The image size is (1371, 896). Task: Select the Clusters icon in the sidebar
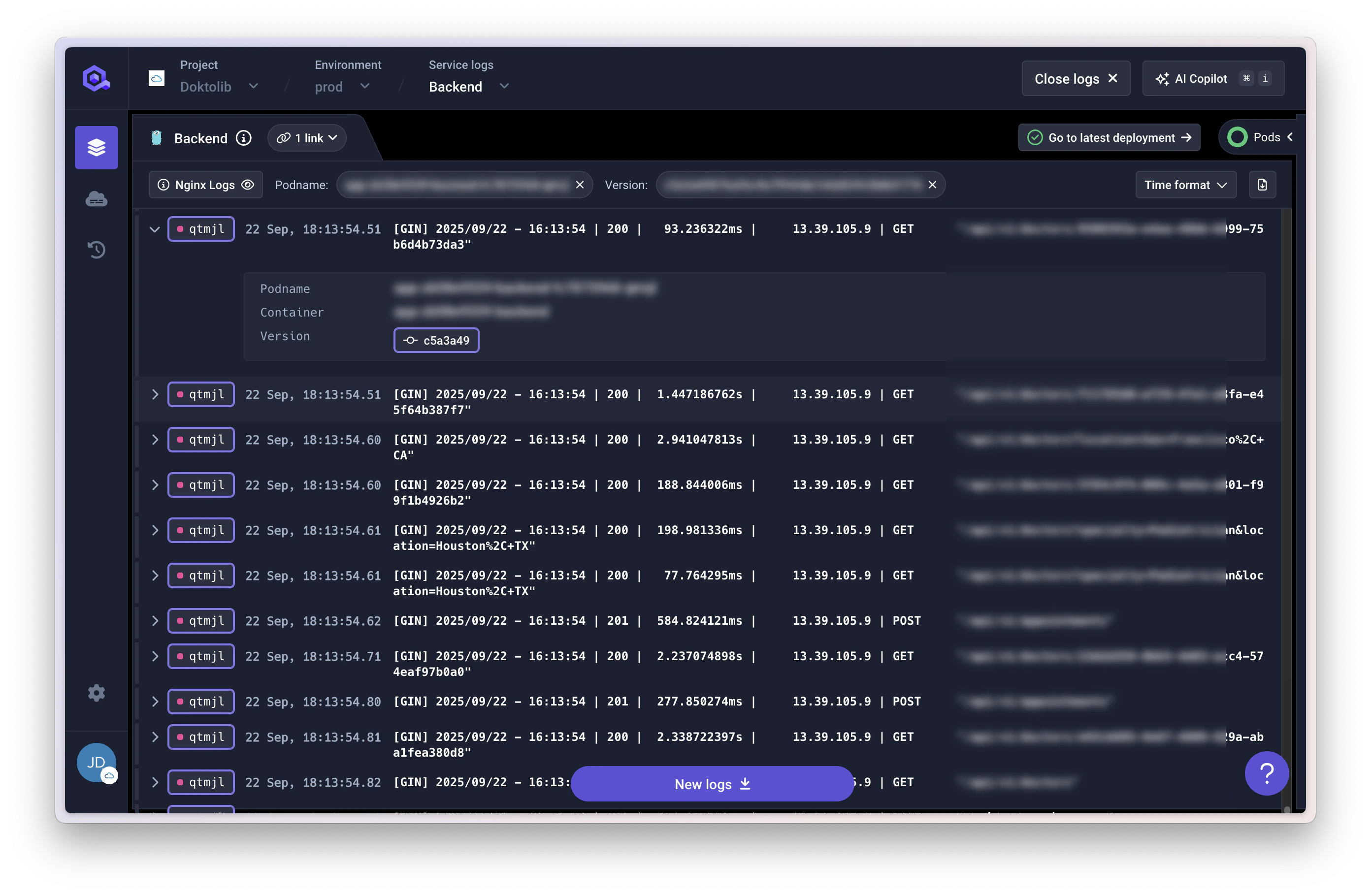pyautogui.click(x=96, y=199)
